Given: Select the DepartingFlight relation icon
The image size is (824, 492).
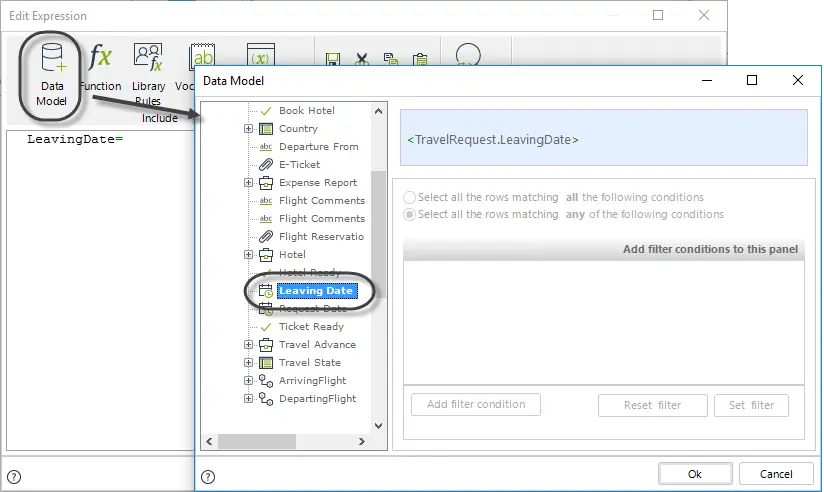Looking at the screenshot, I should click(266, 399).
